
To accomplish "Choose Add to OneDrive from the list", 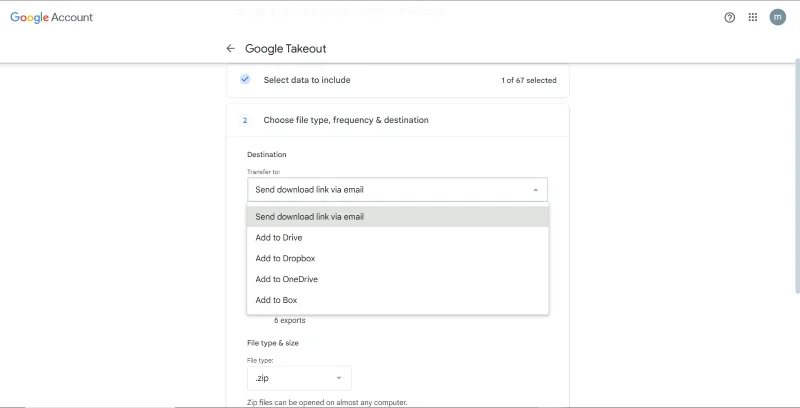I will click(x=397, y=279).
